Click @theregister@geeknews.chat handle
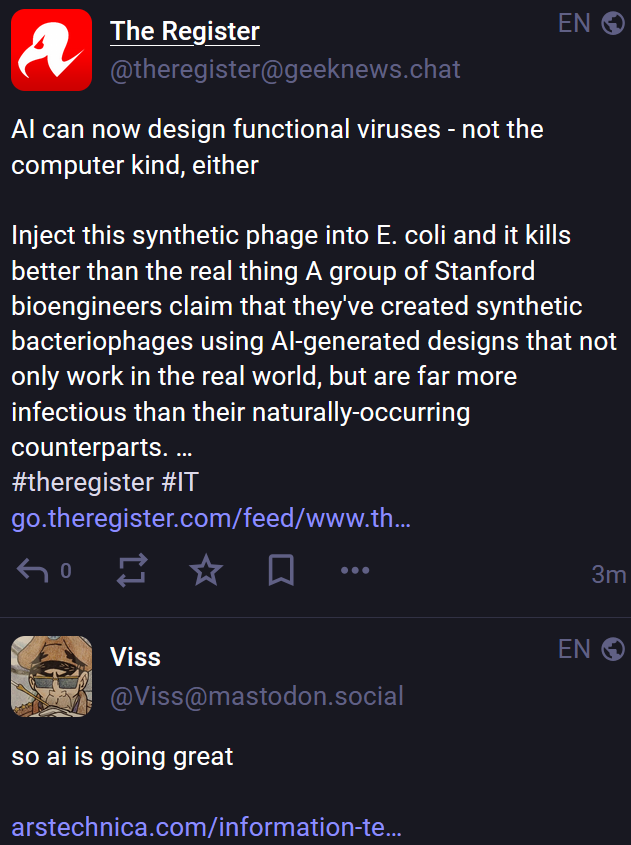This screenshot has width=631, height=845. pos(285,69)
